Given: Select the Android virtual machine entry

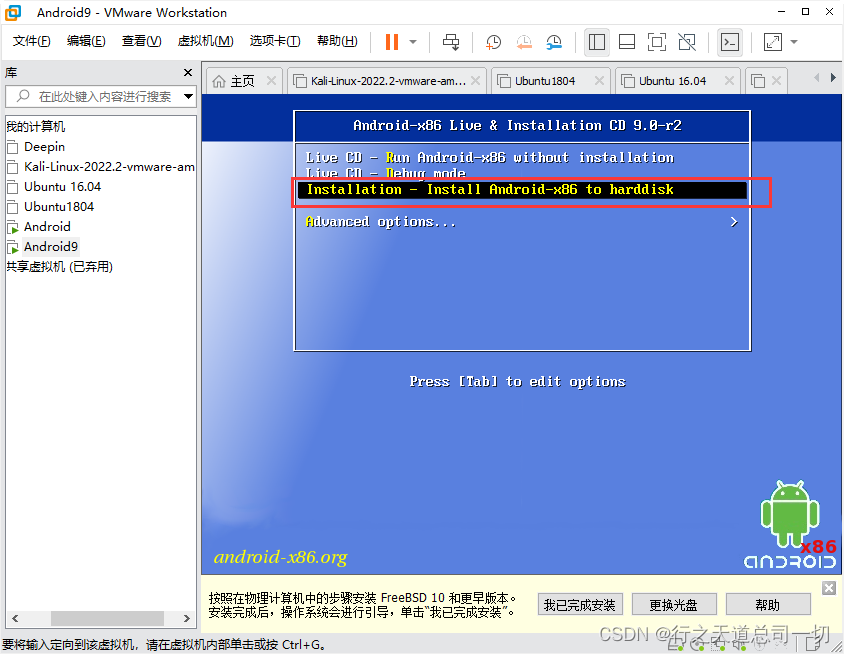Looking at the screenshot, I should pos(47,227).
